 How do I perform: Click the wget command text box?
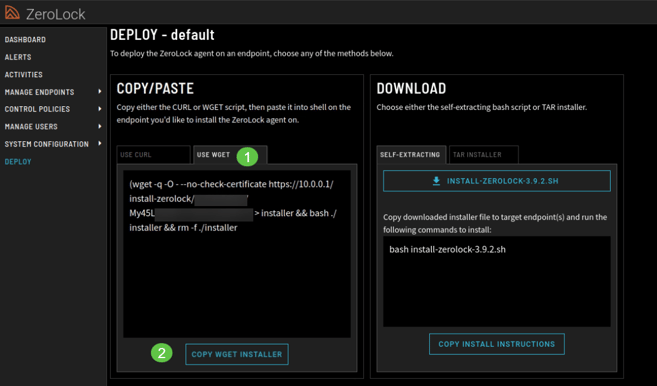pos(237,254)
